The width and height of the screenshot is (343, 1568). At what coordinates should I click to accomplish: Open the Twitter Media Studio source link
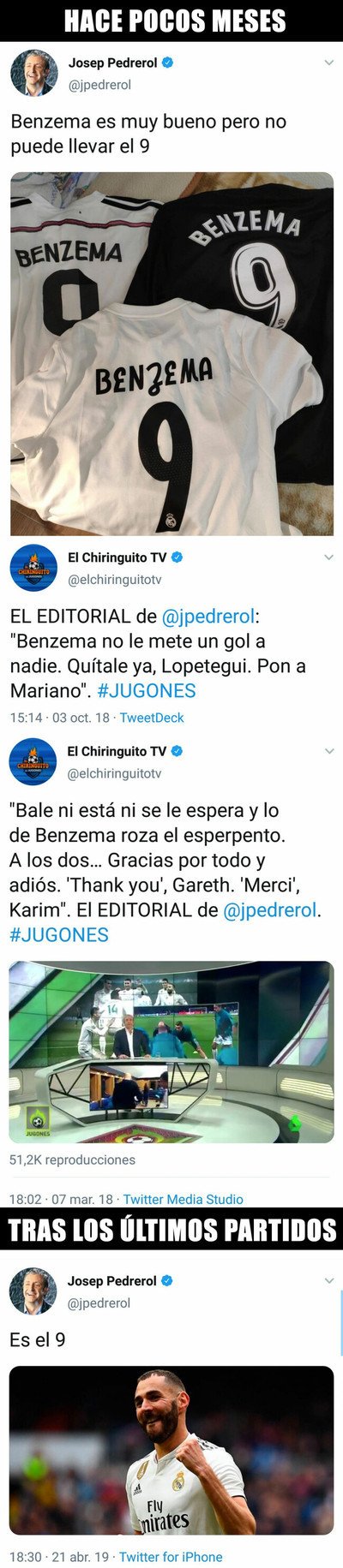point(183,1199)
